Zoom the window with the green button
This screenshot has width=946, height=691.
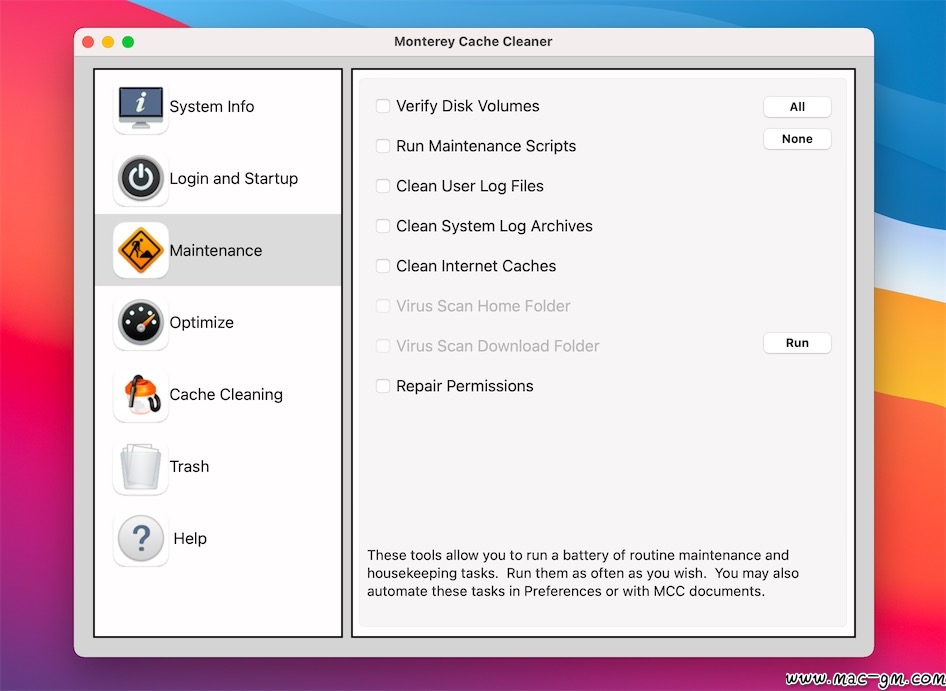pos(128,42)
